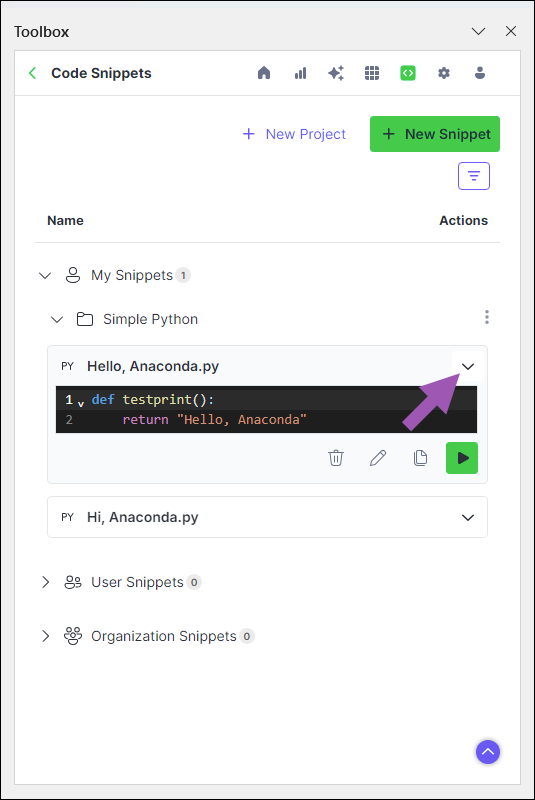This screenshot has height=800, width=535.
Task: Expand the Hi, Anaconda.py snippet
Action: click(468, 517)
